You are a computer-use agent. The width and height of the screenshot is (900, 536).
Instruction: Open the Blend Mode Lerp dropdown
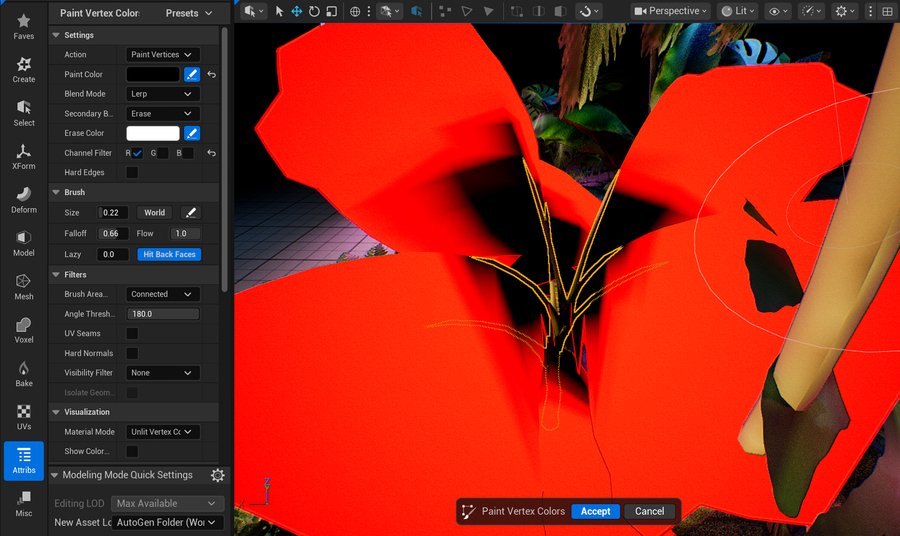point(163,94)
